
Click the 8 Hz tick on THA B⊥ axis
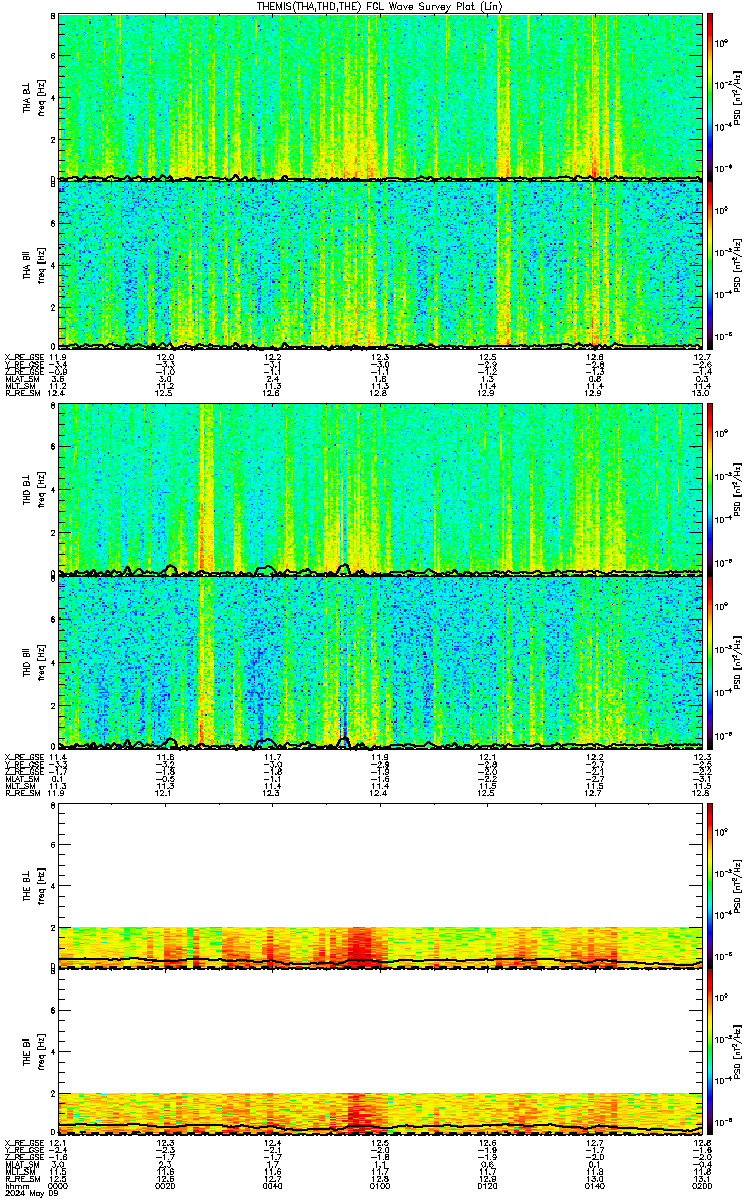point(52,18)
